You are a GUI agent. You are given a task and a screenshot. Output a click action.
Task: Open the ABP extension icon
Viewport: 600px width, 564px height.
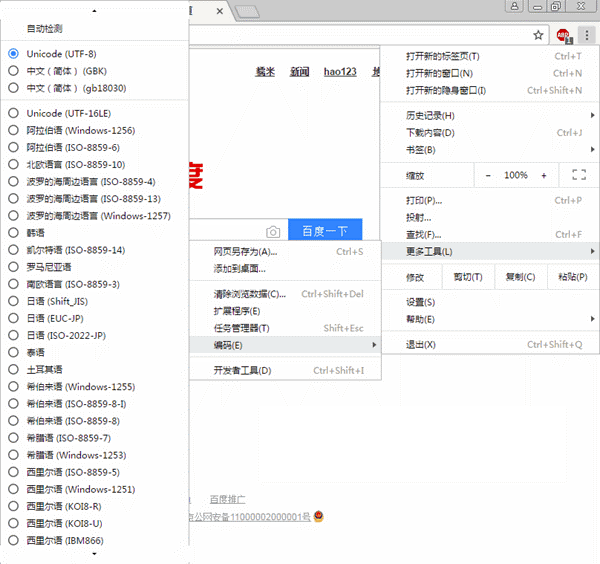pyautogui.click(x=564, y=36)
